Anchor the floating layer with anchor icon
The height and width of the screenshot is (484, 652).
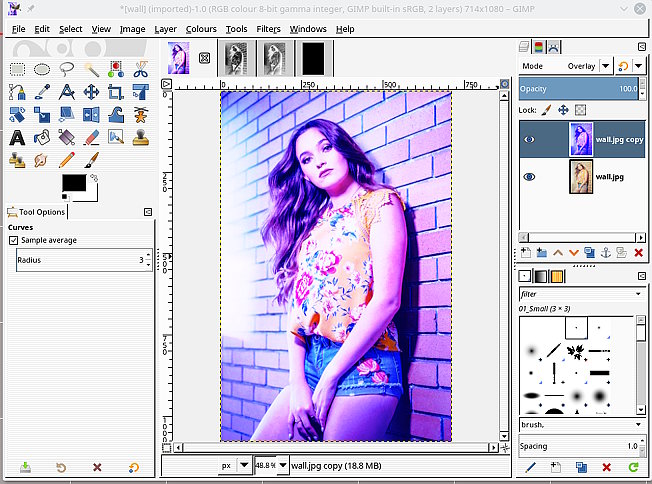[606, 252]
